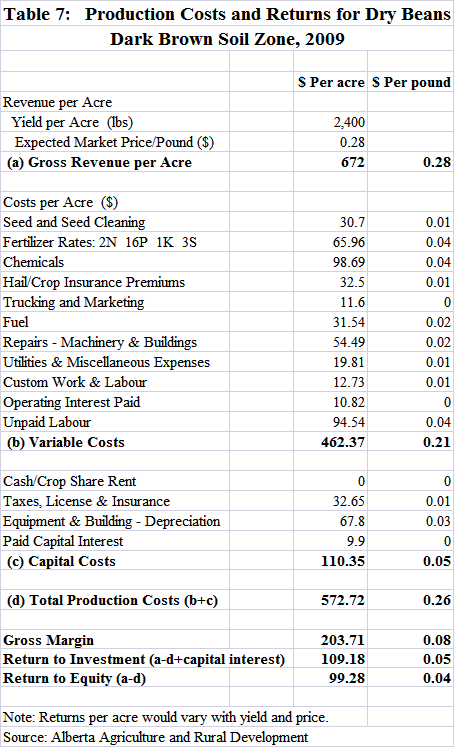Select the Return to Equity value 99.28
The height and width of the screenshot is (747, 454).
click(x=347, y=678)
